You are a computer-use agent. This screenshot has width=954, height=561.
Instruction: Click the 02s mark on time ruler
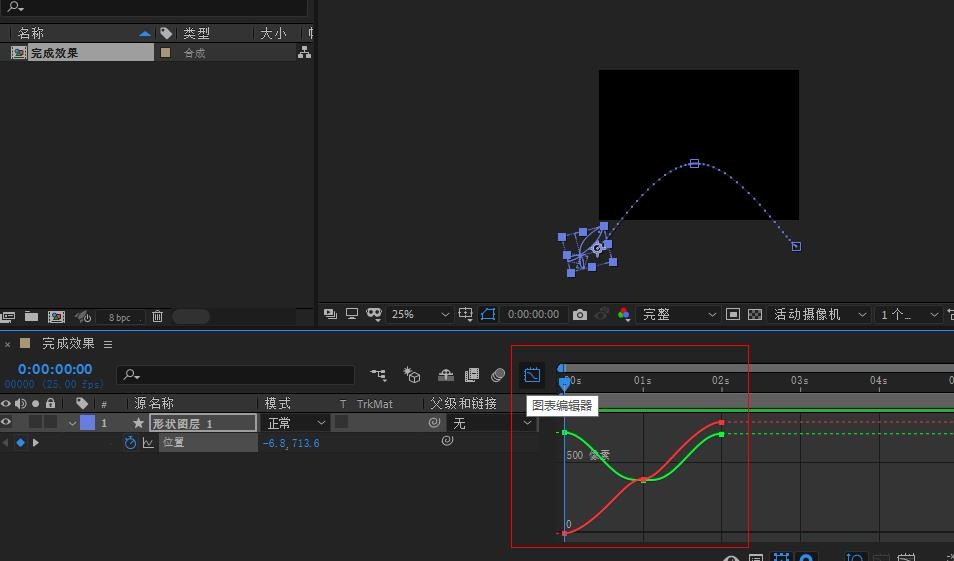(720, 380)
